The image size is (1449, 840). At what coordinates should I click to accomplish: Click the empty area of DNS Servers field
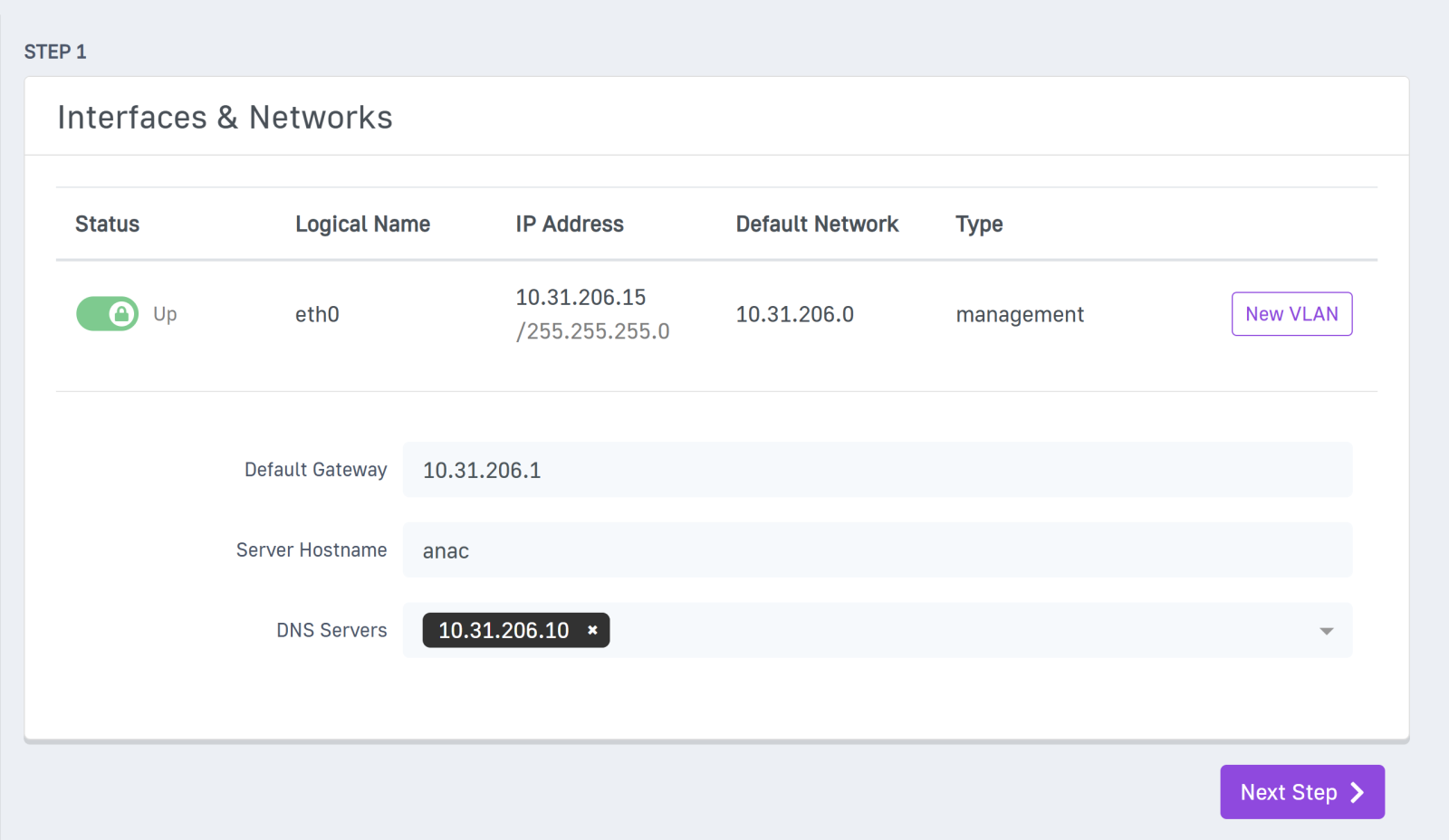point(951,631)
